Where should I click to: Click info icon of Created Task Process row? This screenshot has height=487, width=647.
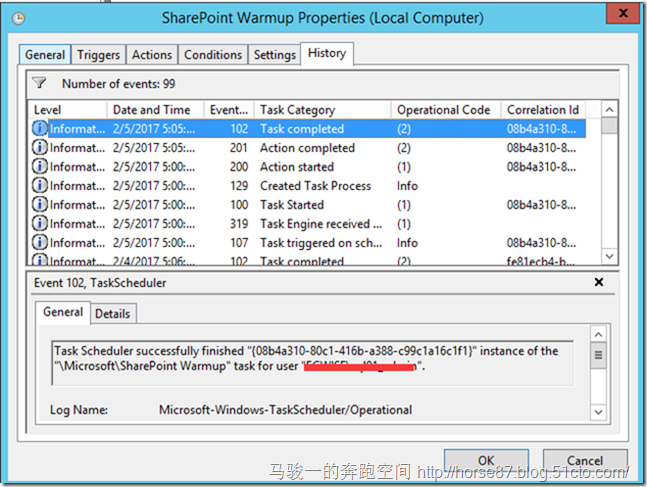pyautogui.click(x=40, y=185)
